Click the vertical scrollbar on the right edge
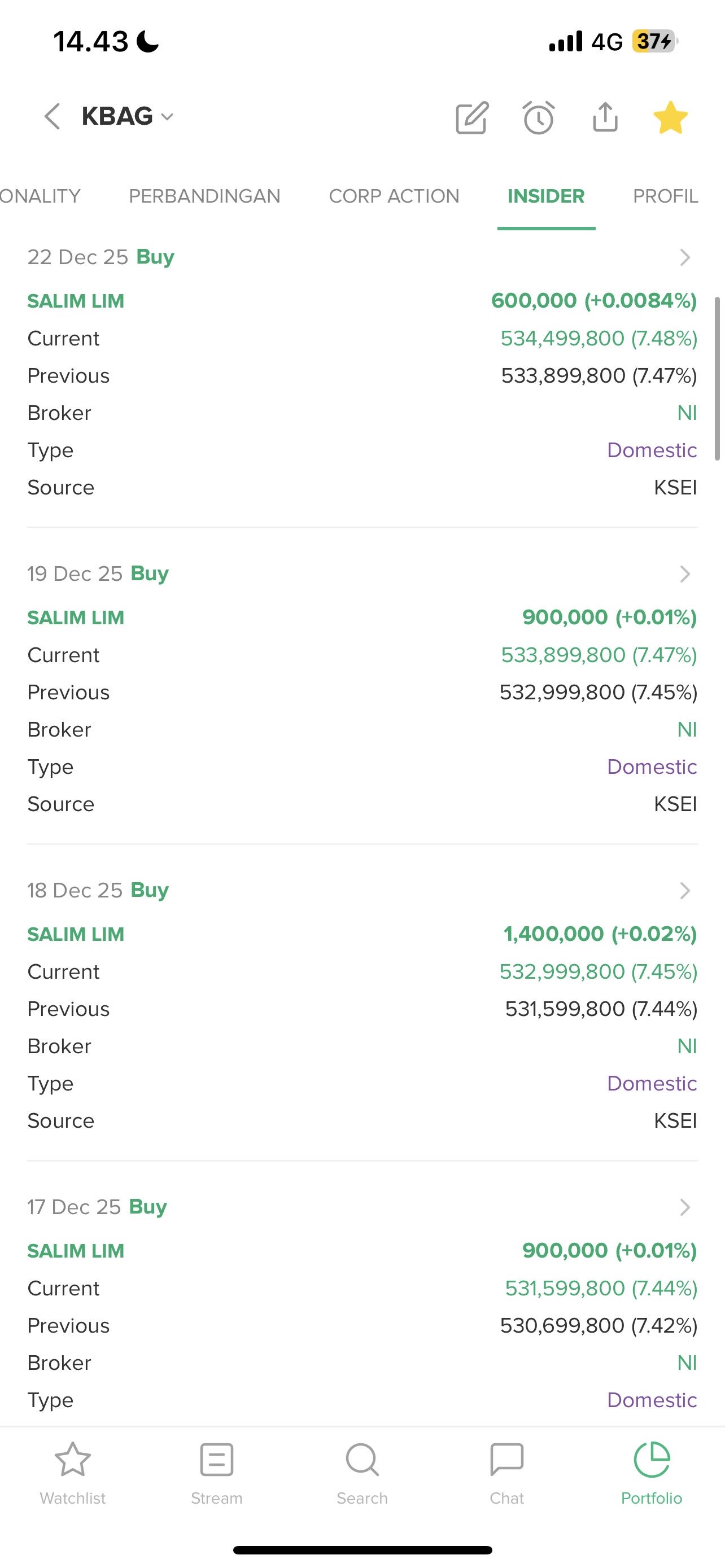Screen dimensions: 725x1568 [717, 379]
